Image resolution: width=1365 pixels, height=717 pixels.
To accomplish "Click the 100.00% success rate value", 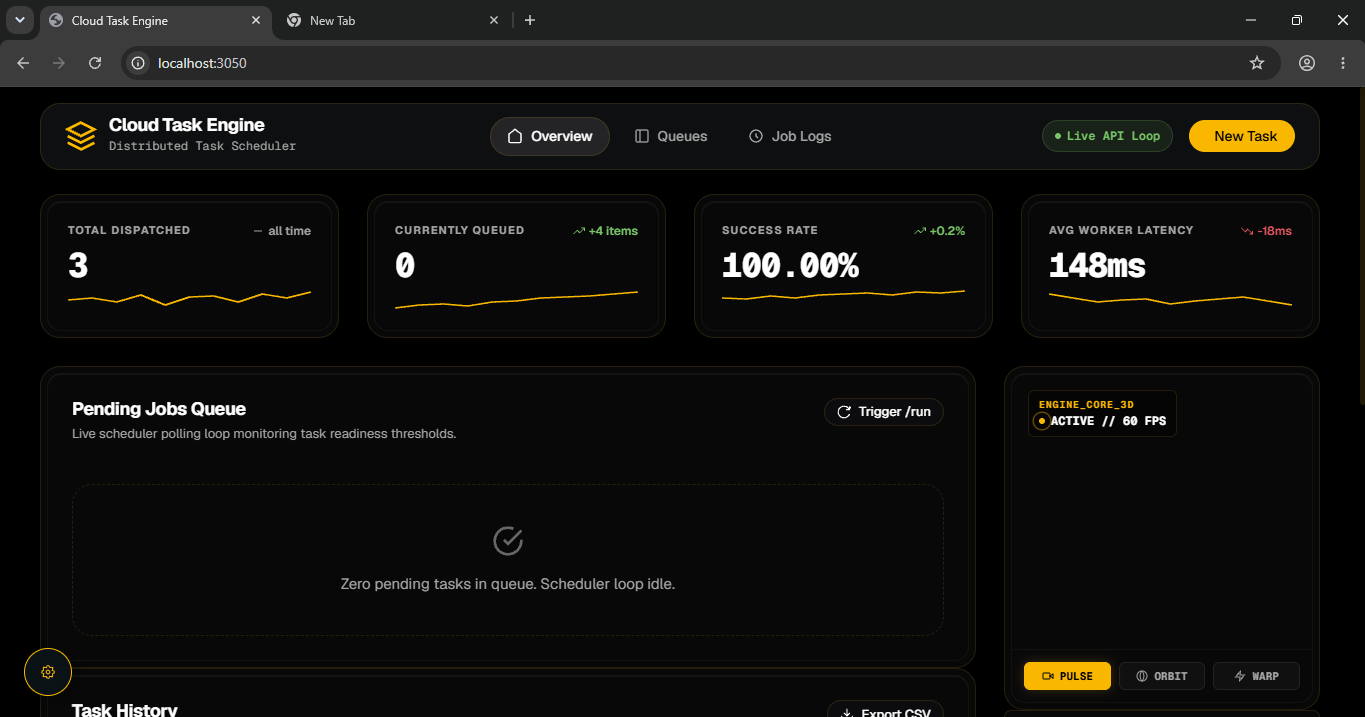I will pyautogui.click(x=790, y=266).
